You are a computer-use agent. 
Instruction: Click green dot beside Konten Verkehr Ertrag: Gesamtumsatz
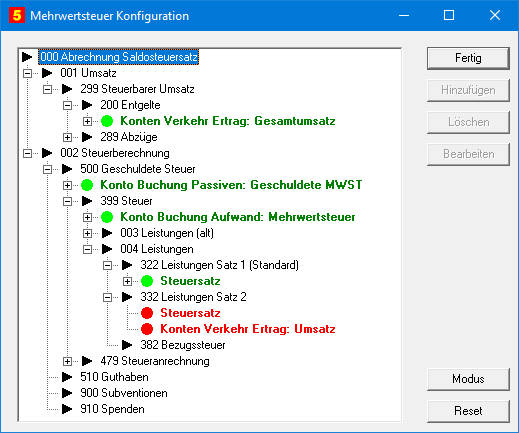coord(107,121)
